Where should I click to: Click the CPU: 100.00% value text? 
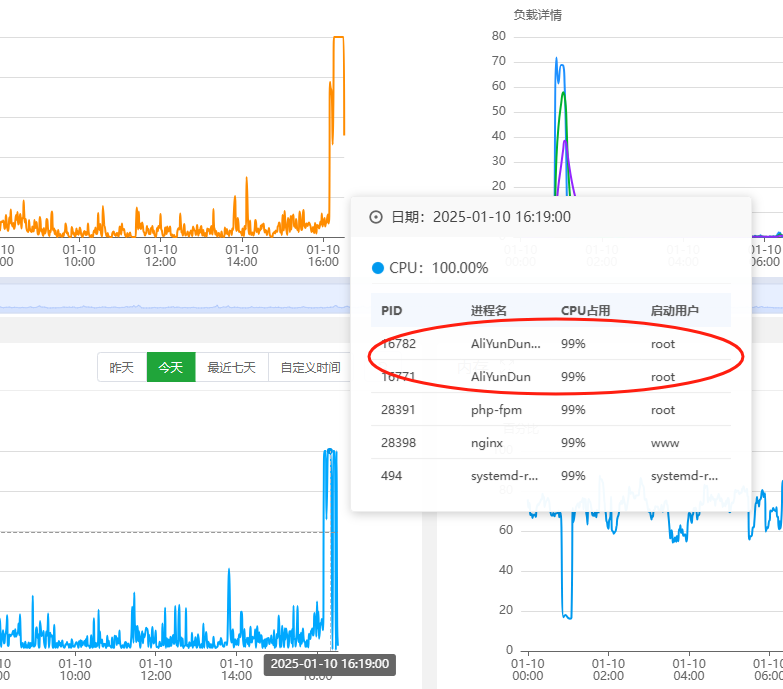point(439,268)
